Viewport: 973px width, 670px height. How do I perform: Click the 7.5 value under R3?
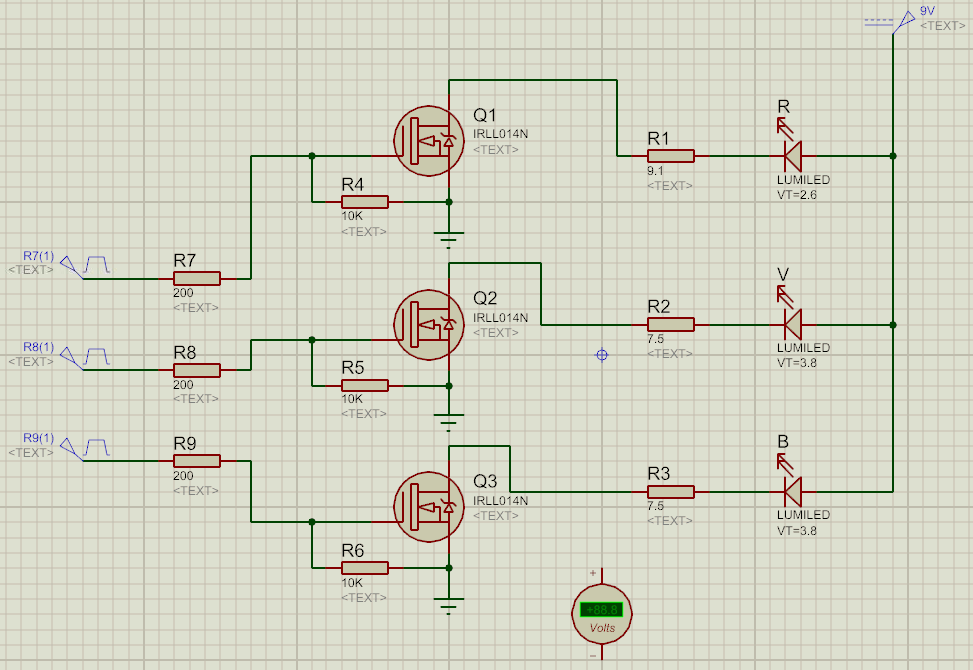tap(655, 506)
